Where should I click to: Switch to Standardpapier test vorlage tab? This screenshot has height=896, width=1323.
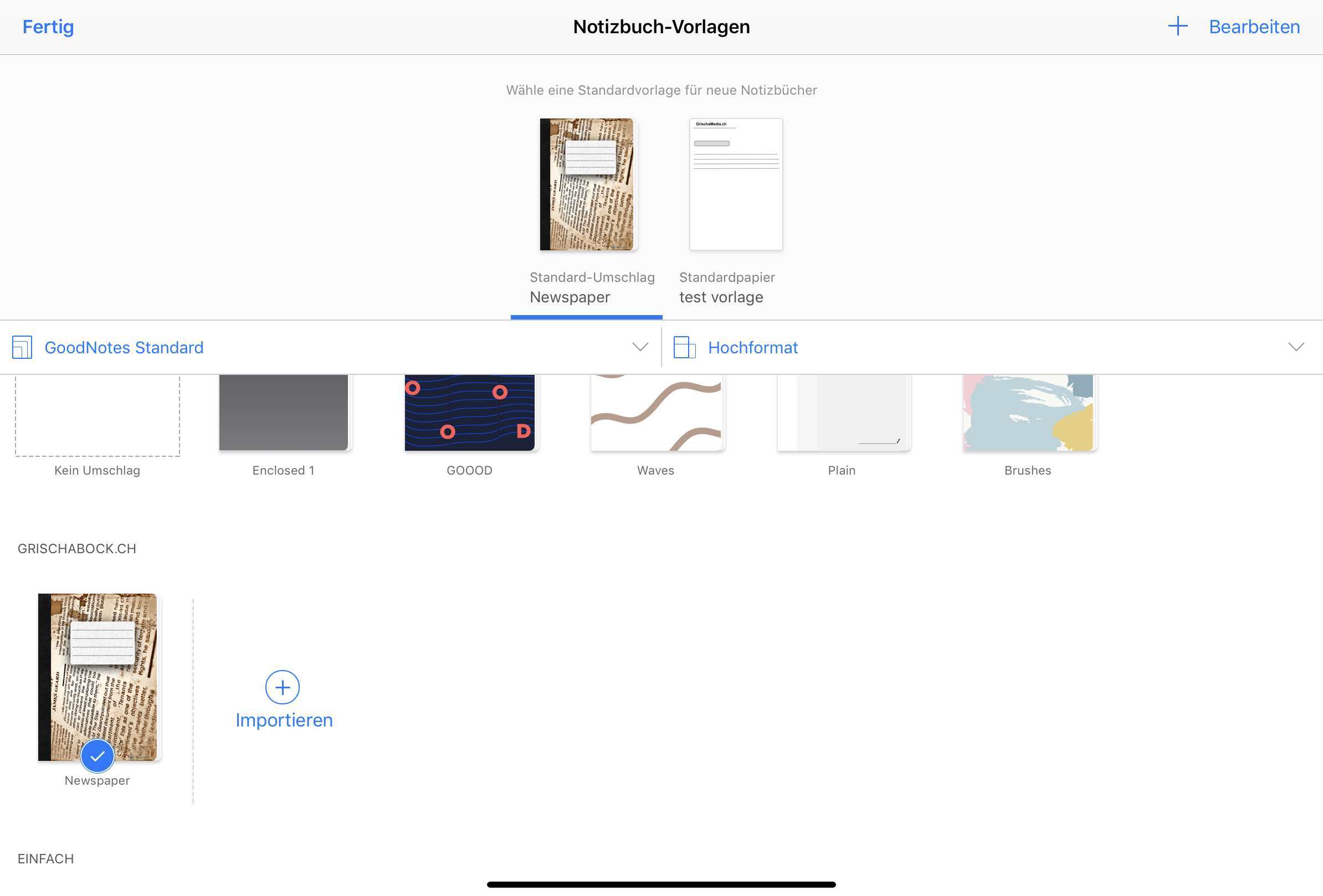726,287
